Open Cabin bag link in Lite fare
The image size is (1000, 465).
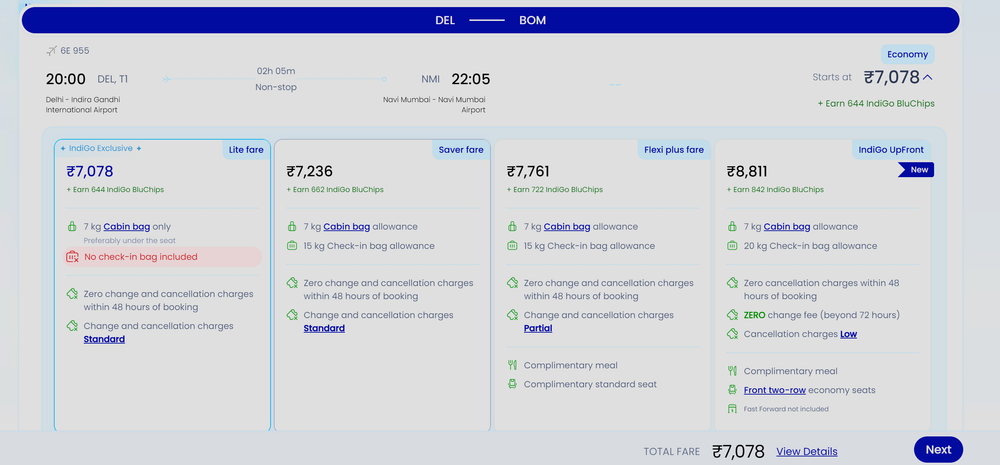point(127,226)
